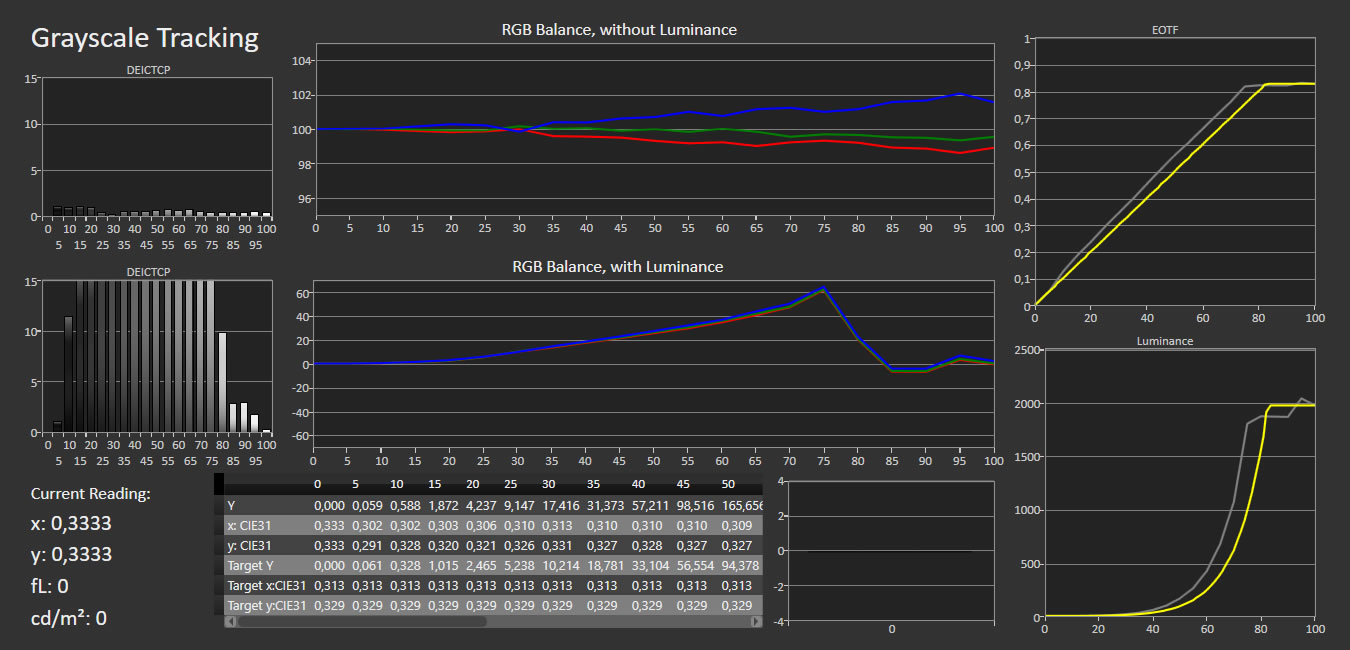1350x650 pixels.
Task: Click the top-left black corner cell of table
Action: pyautogui.click(x=219, y=485)
